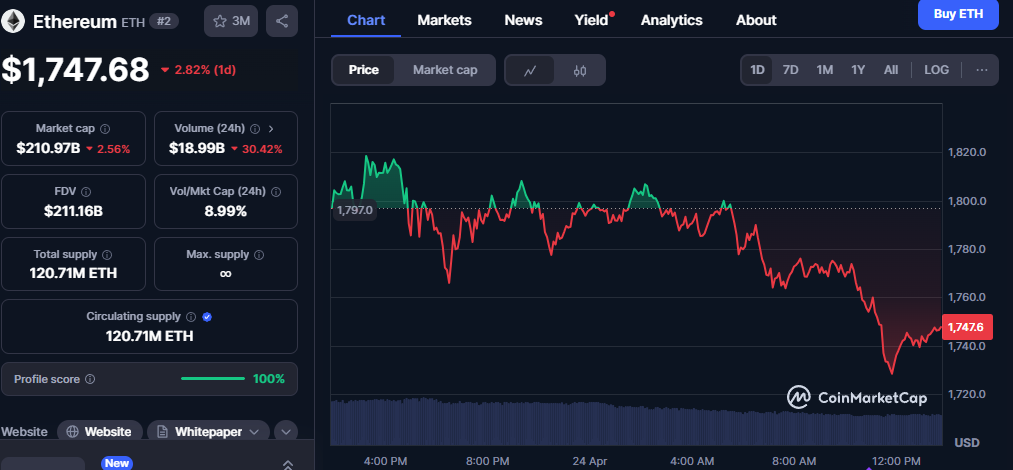Image resolution: width=1013 pixels, height=470 pixels.
Task: Select the 1D time range
Action: point(757,70)
